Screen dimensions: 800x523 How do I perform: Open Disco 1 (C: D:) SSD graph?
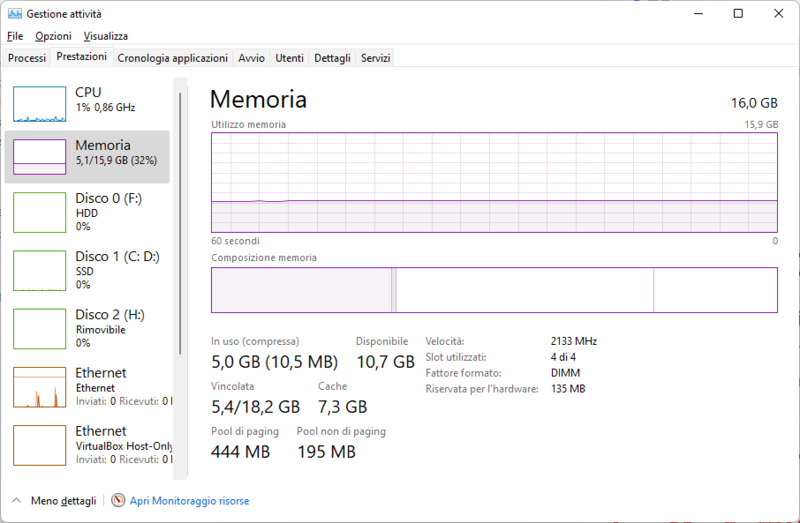click(x=39, y=270)
